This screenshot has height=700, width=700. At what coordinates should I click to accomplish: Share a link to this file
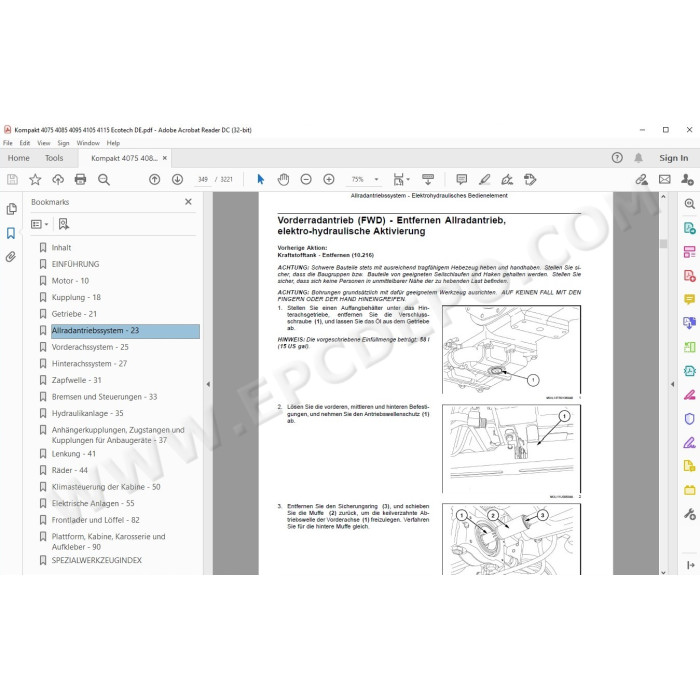point(642,179)
